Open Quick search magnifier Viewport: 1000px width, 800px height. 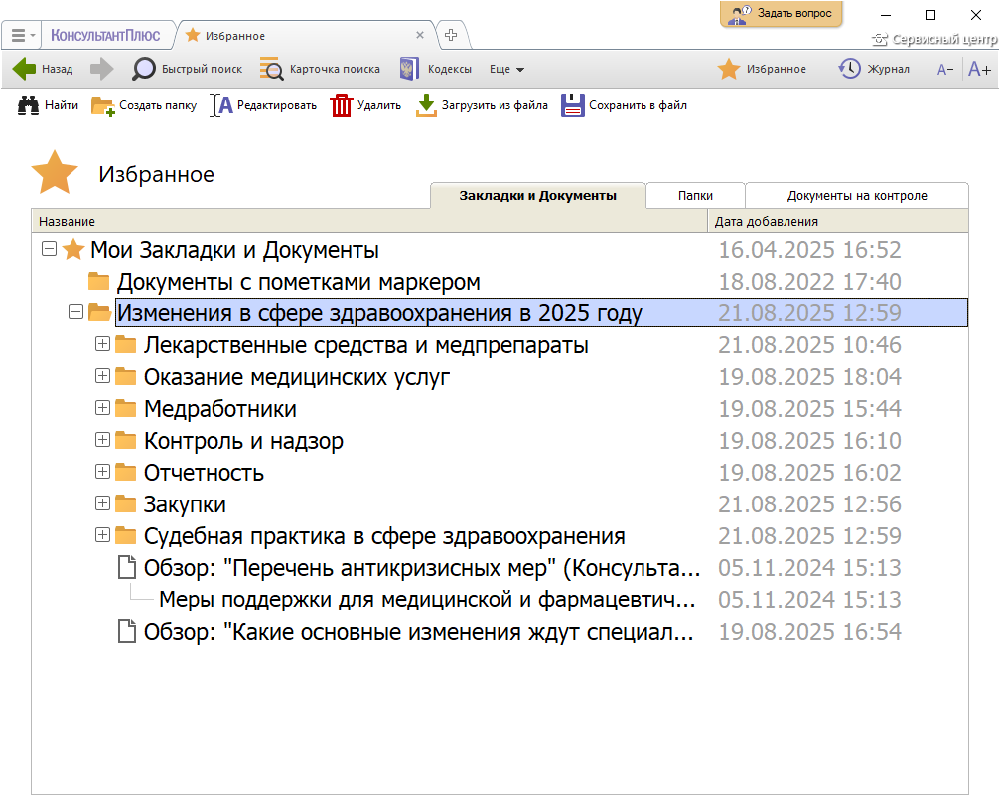145,69
